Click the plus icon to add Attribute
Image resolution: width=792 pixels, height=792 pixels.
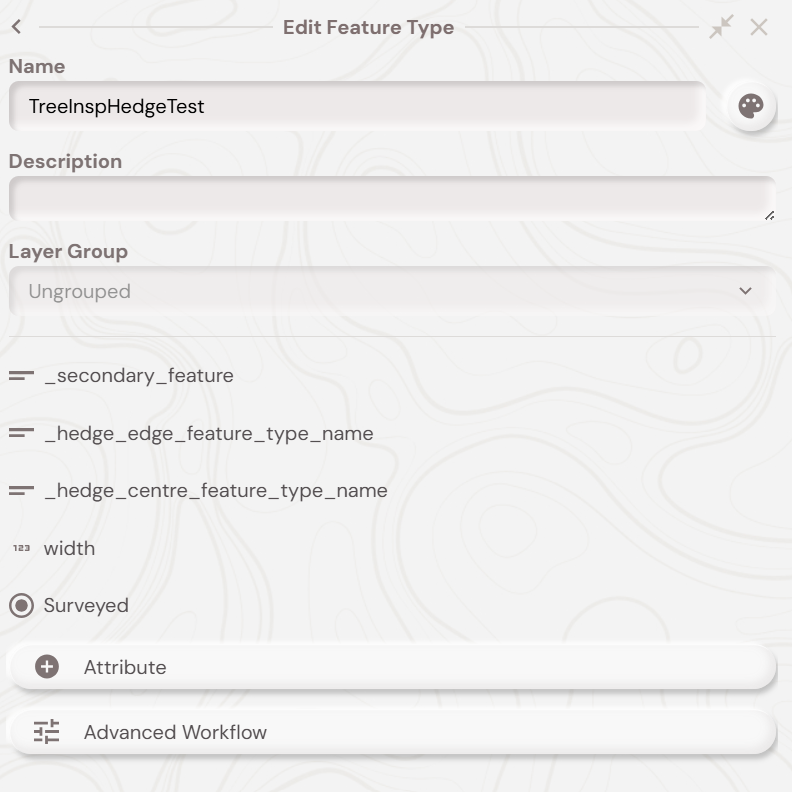pos(47,667)
